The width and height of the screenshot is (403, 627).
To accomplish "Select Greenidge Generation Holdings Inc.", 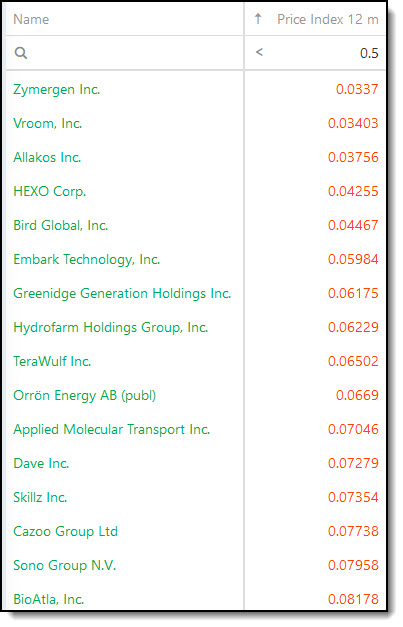I will coord(122,294).
